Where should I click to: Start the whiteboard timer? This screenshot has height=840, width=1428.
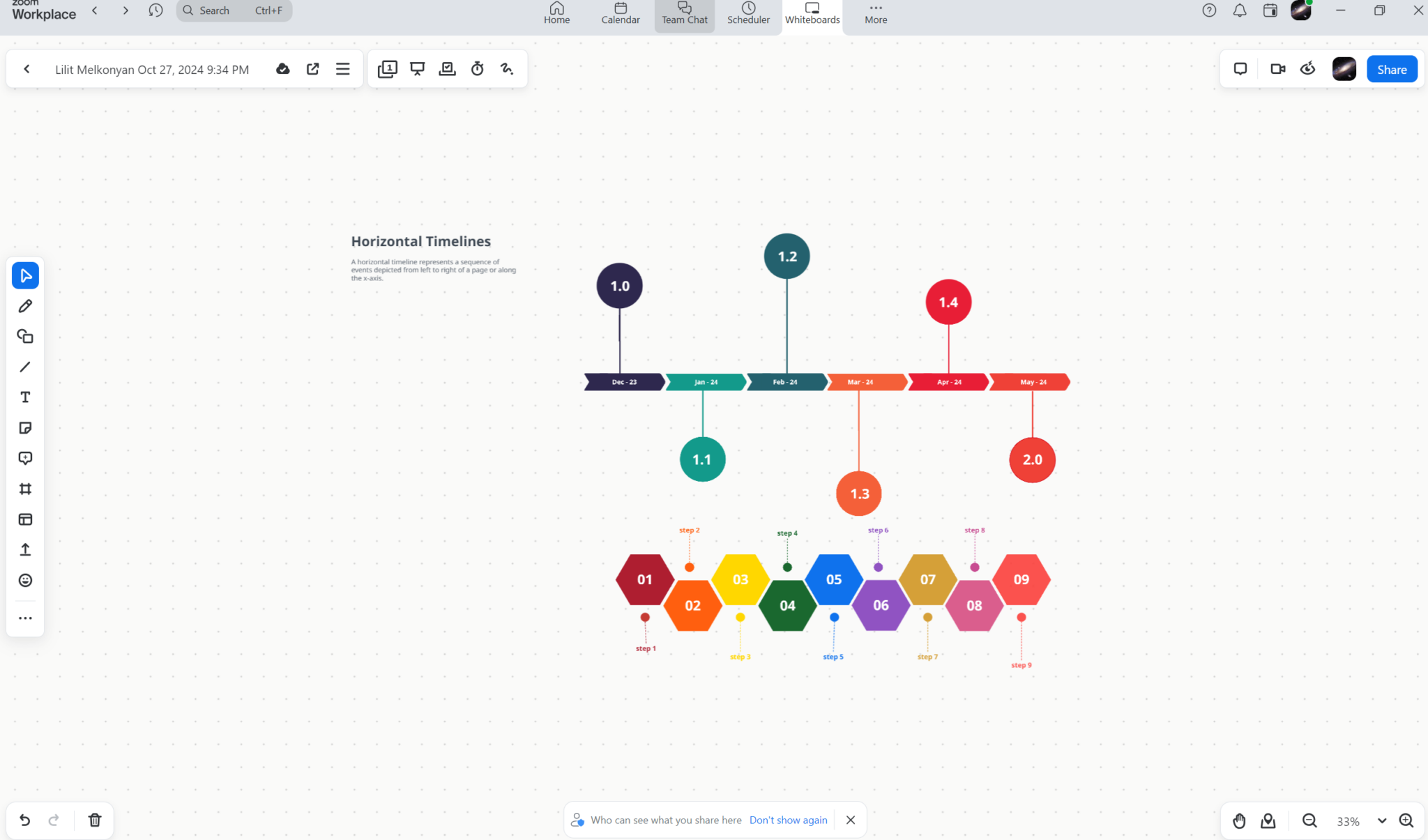pos(477,68)
